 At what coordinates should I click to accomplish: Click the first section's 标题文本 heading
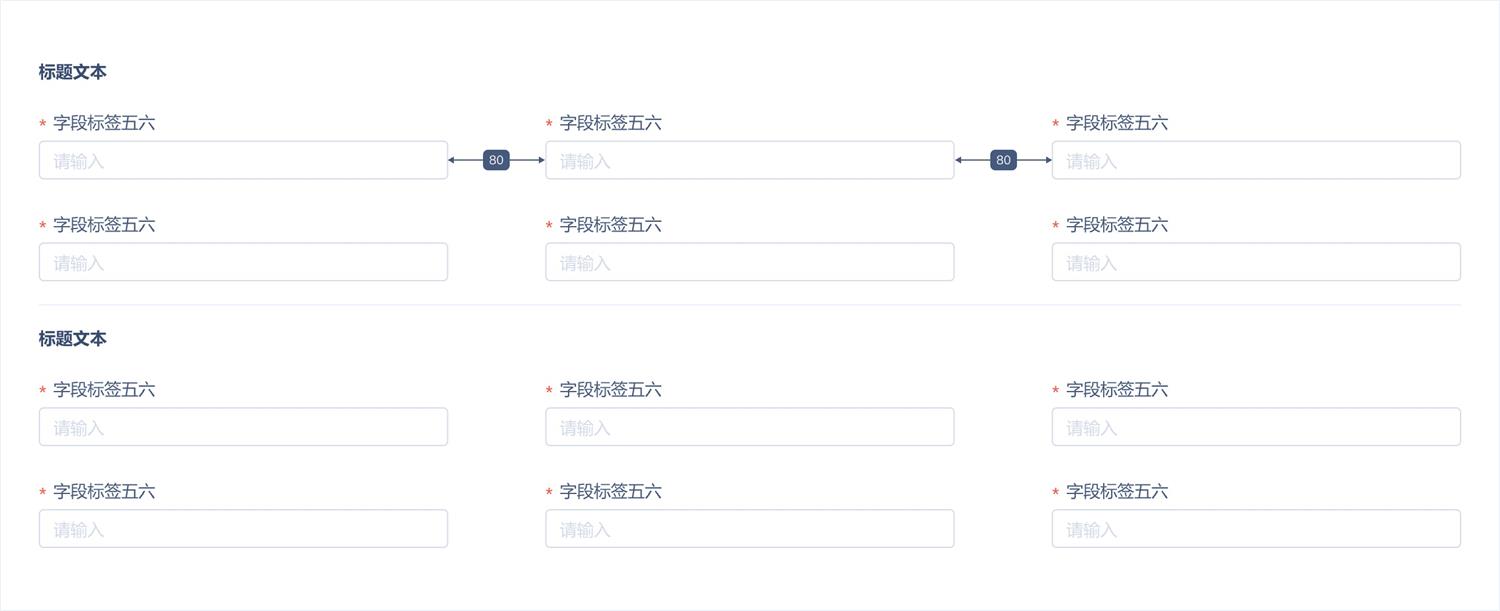coord(73,72)
